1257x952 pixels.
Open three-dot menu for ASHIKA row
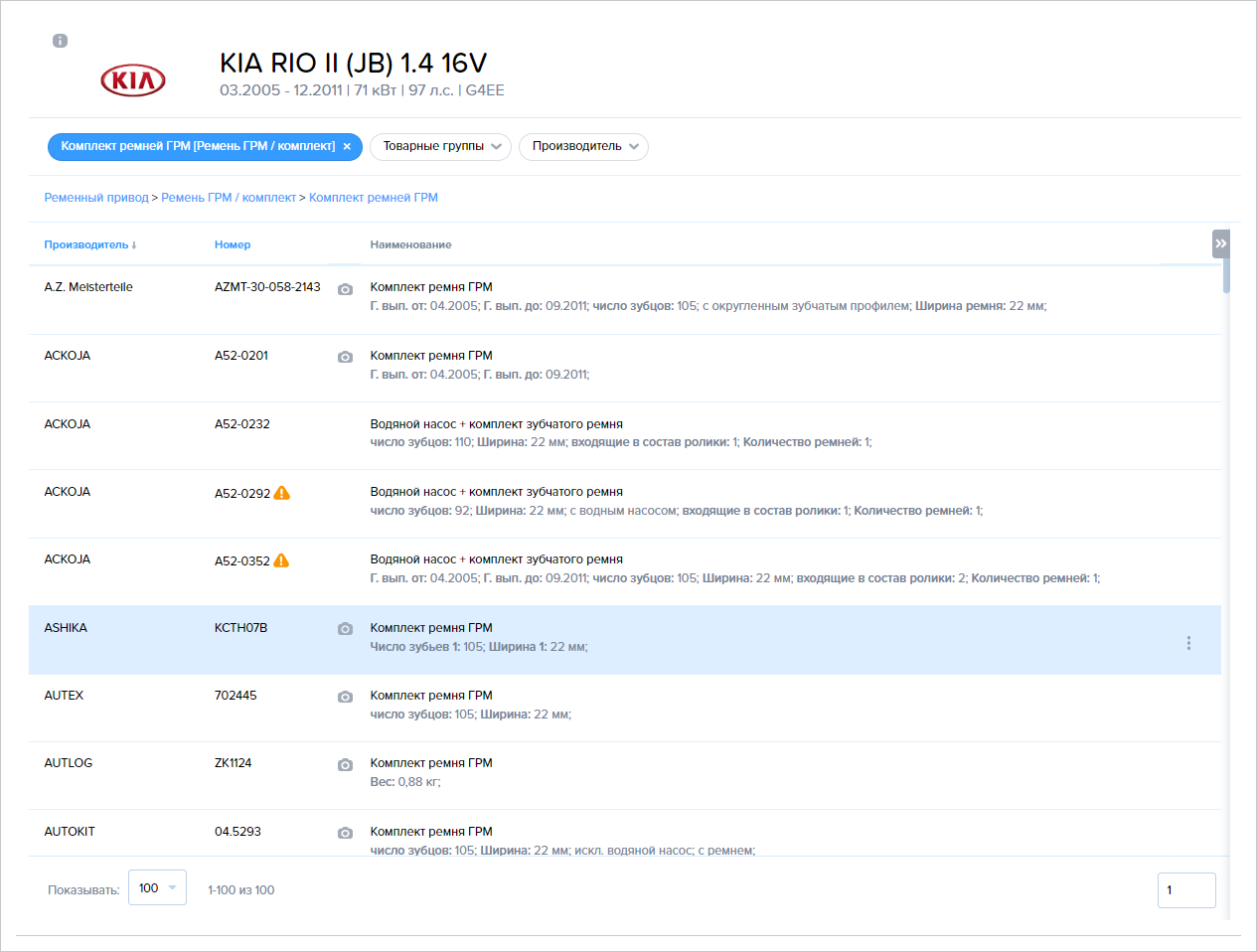pos(1188,643)
